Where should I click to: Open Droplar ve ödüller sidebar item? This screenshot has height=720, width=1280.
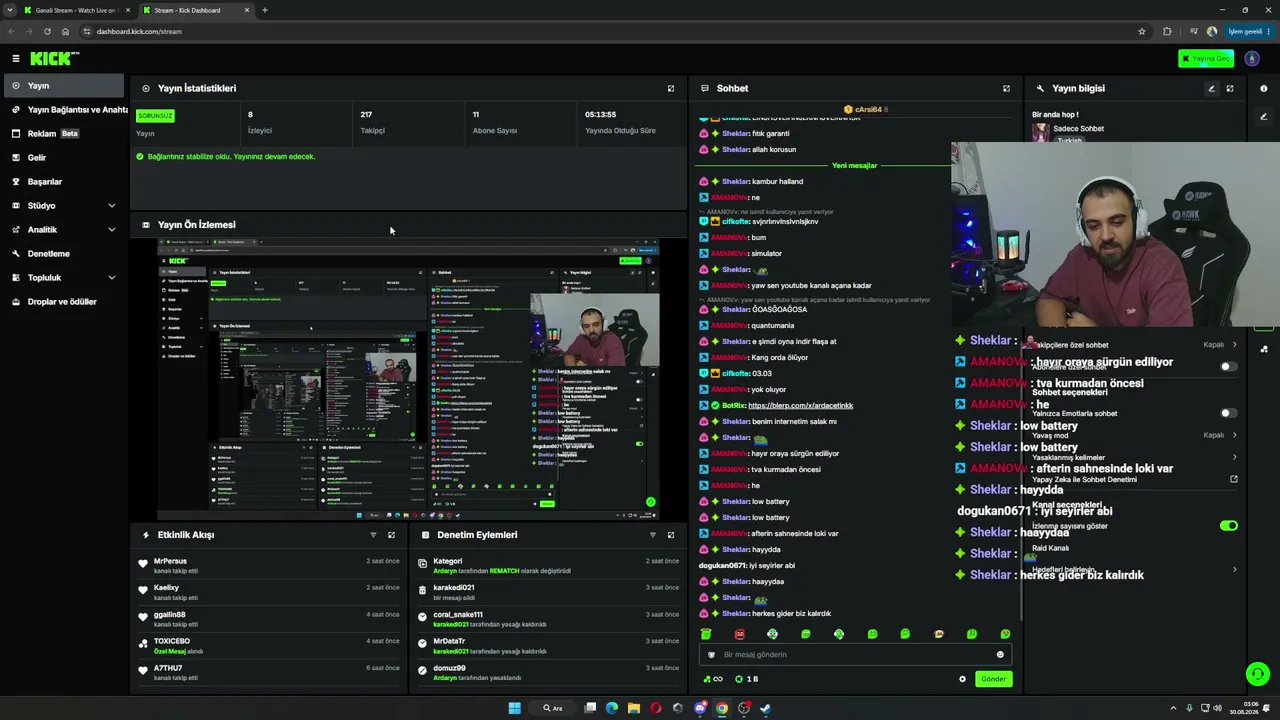(x=65, y=302)
